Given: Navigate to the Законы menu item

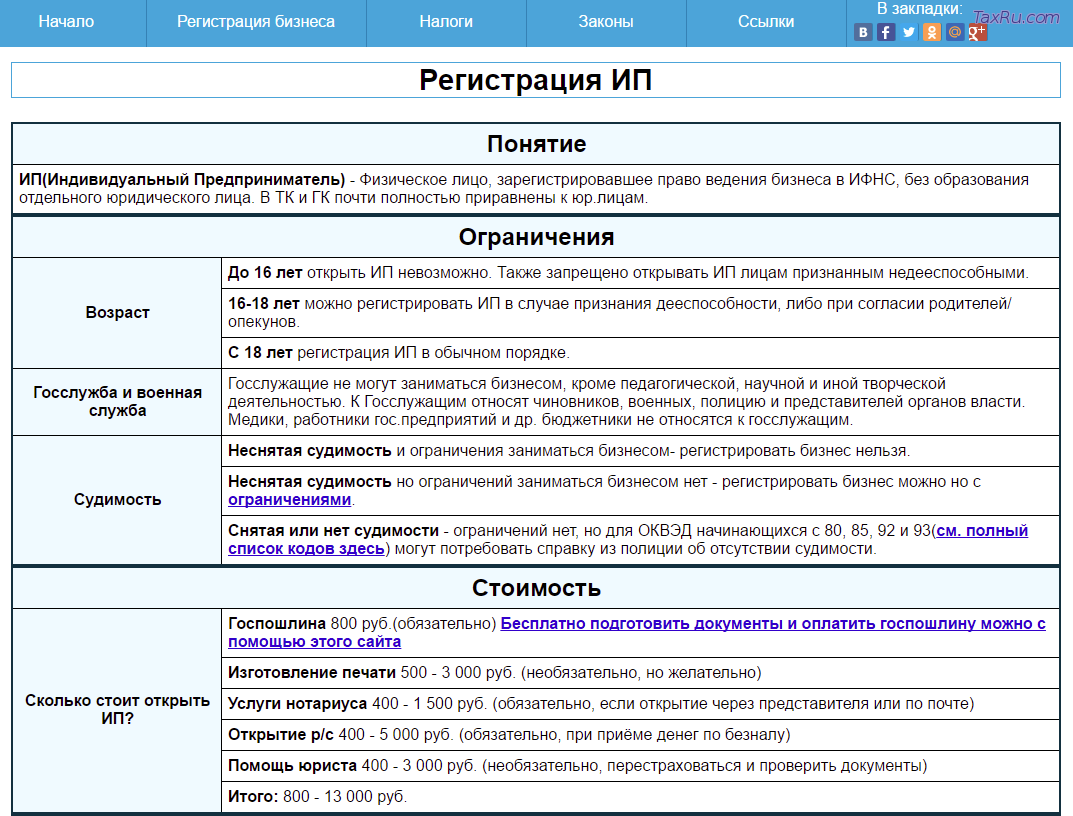Looking at the screenshot, I should pos(606,22).
